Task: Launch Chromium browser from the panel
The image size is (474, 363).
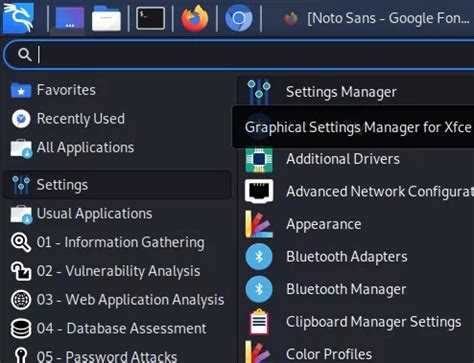Action: coord(239,18)
